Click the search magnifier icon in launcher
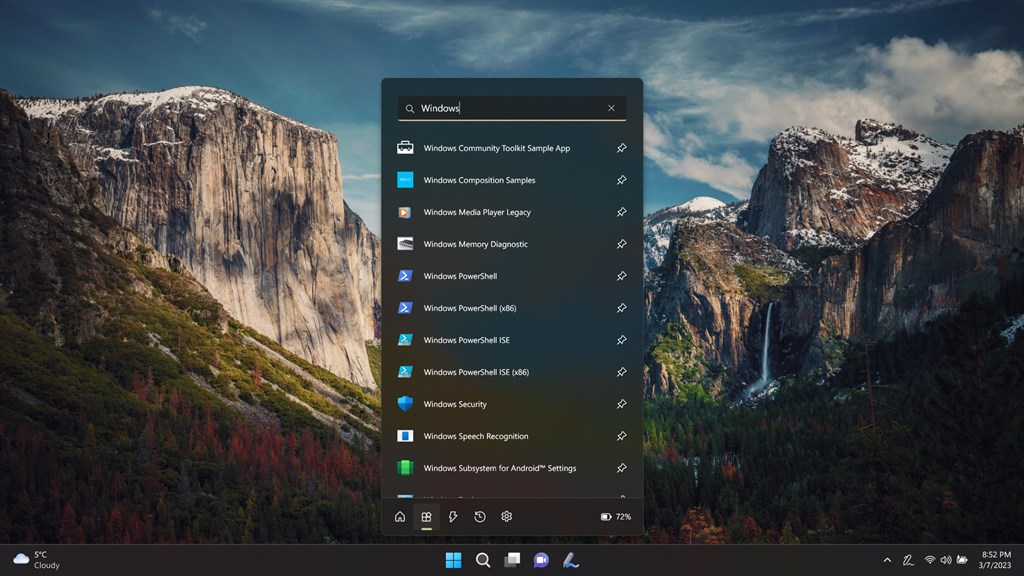The width and height of the screenshot is (1024, 576). click(409, 108)
